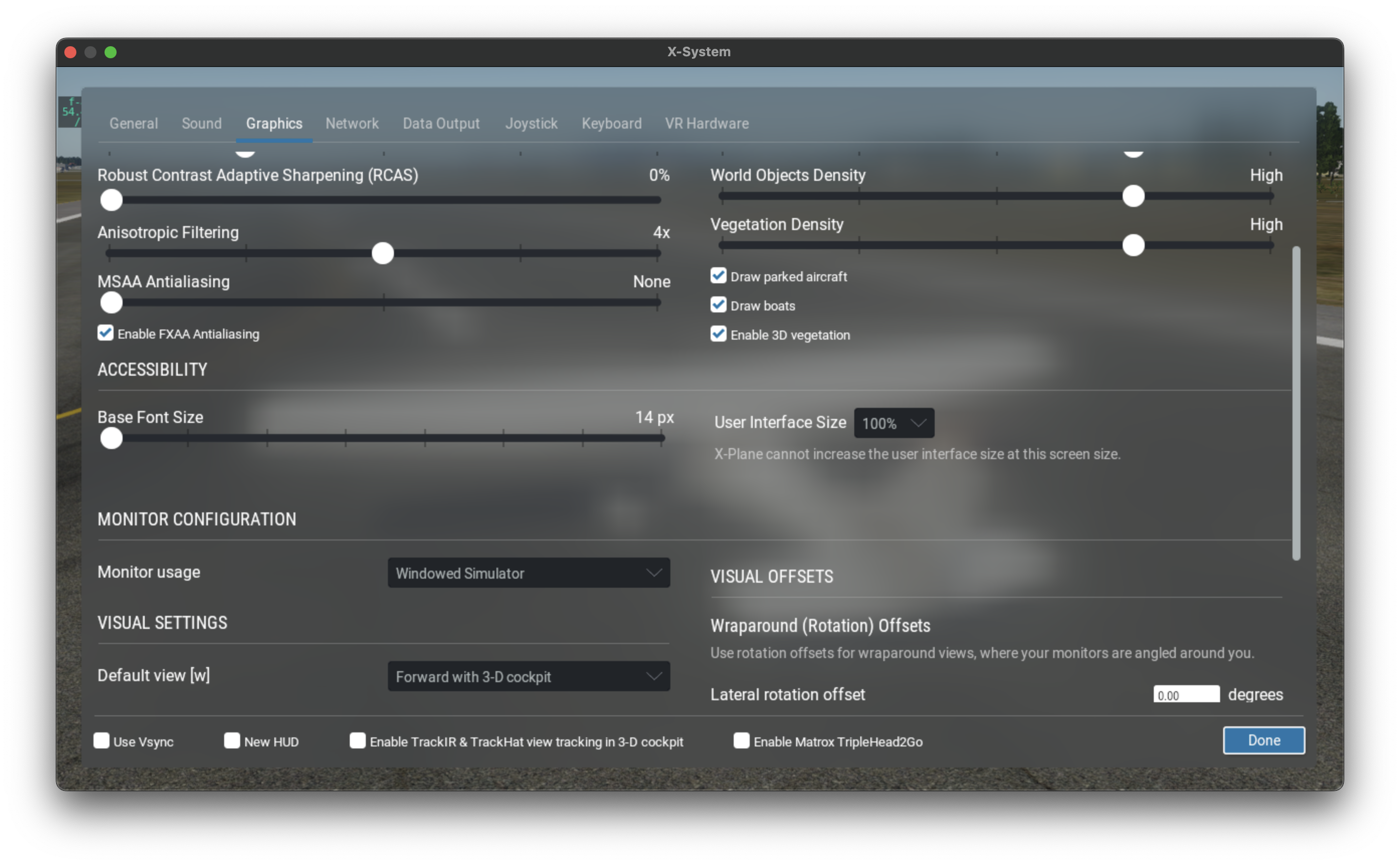The width and height of the screenshot is (1400, 865).
Task: Click the RCAS sharpening slider handle
Action: pyautogui.click(x=111, y=200)
